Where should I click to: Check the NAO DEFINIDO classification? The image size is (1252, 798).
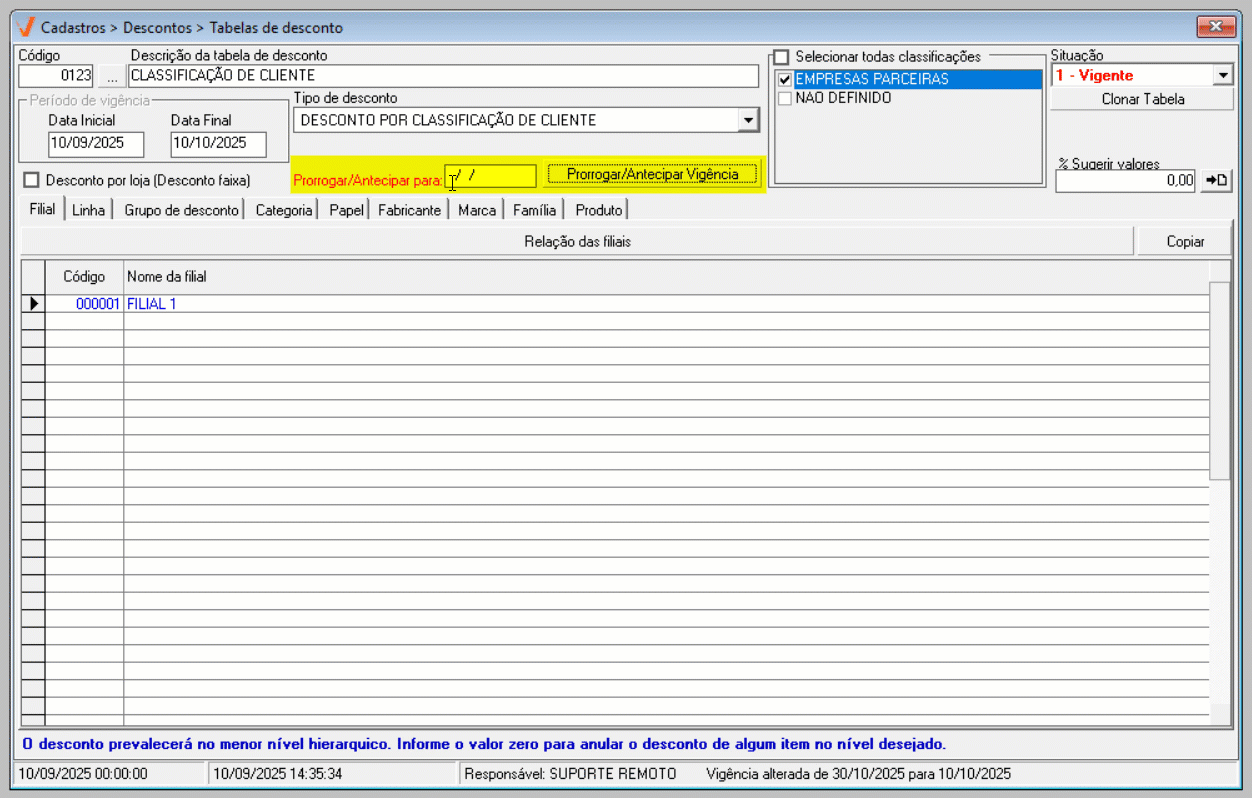[785, 98]
